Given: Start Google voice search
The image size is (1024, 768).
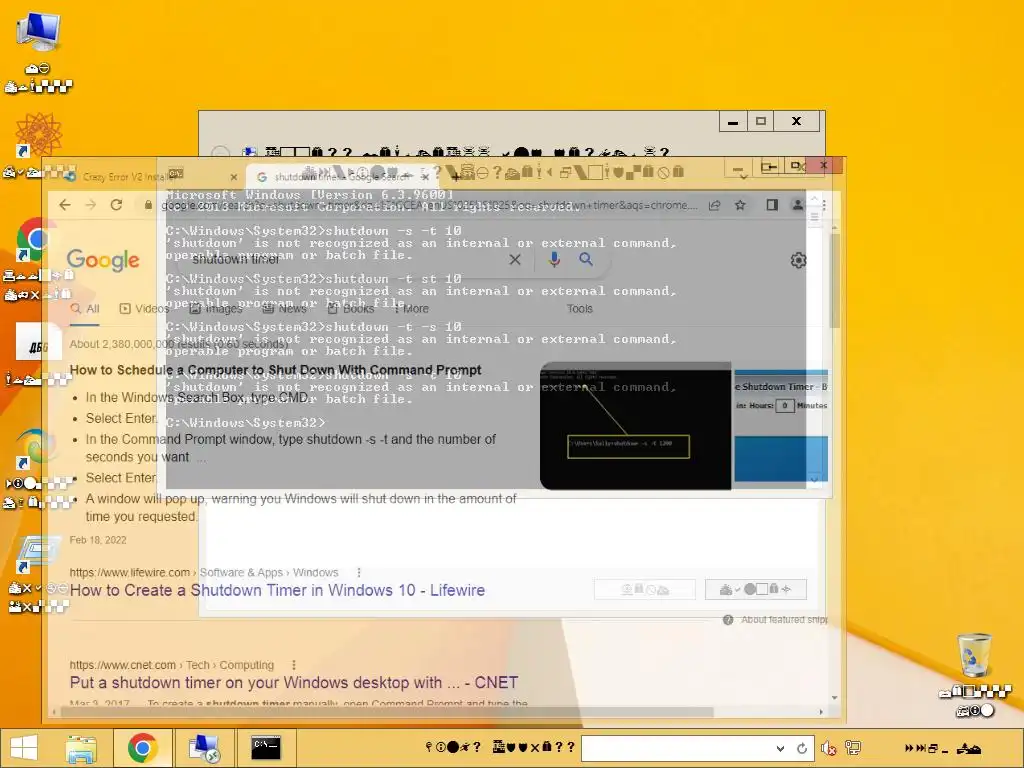Looking at the screenshot, I should 554,260.
